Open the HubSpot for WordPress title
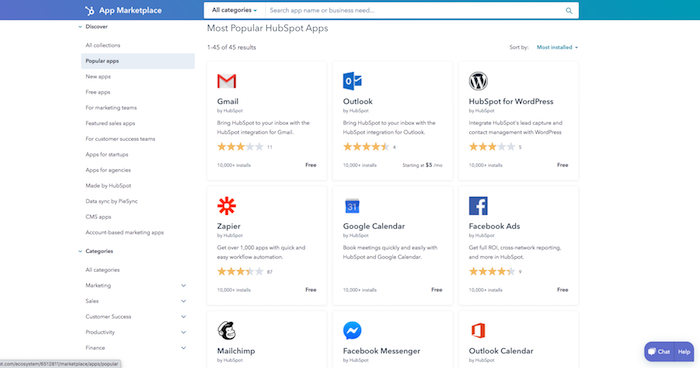700x368 pixels. click(511, 102)
